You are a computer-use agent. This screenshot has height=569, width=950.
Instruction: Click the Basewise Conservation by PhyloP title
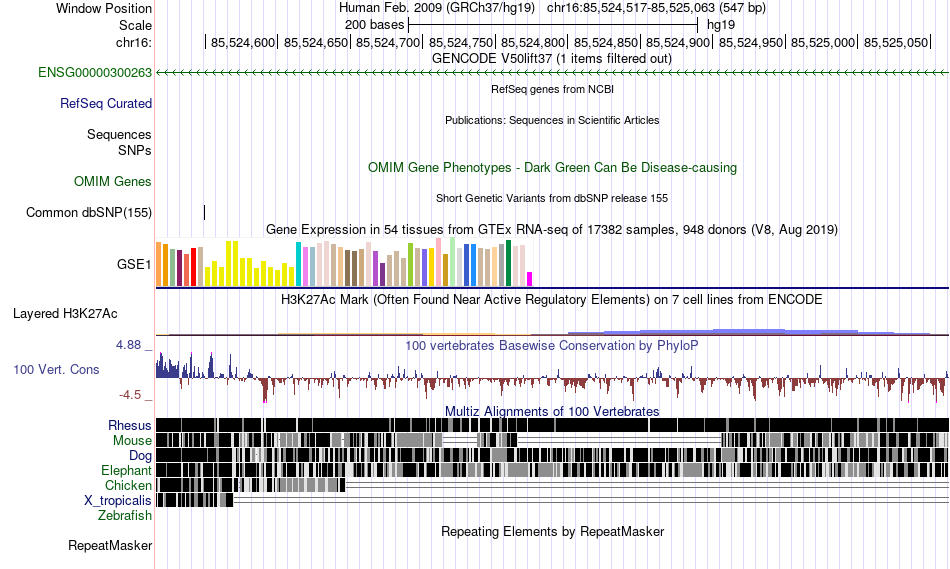point(552,345)
